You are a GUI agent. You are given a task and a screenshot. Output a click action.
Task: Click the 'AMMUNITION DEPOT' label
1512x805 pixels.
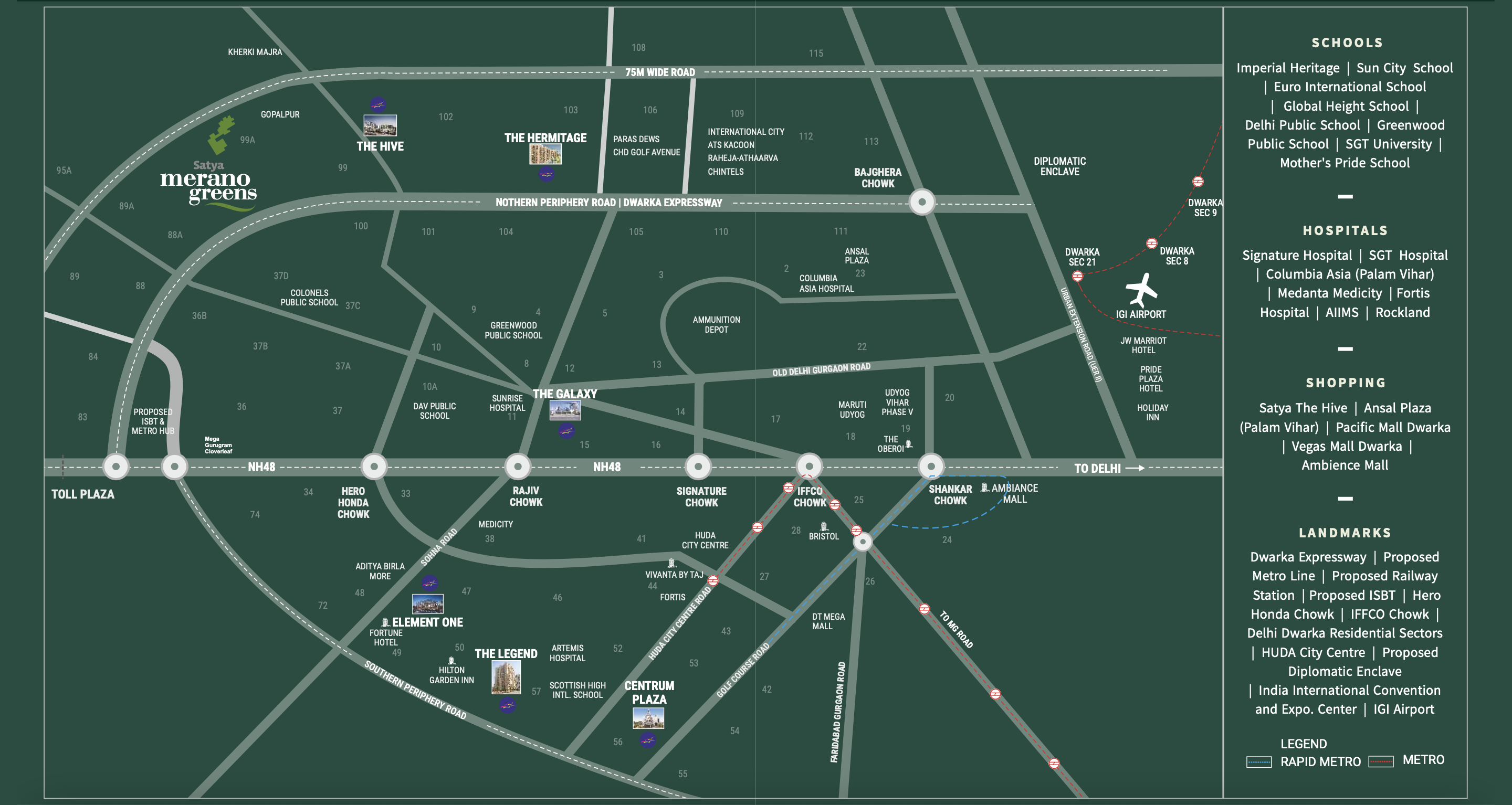(x=716, y=324)
